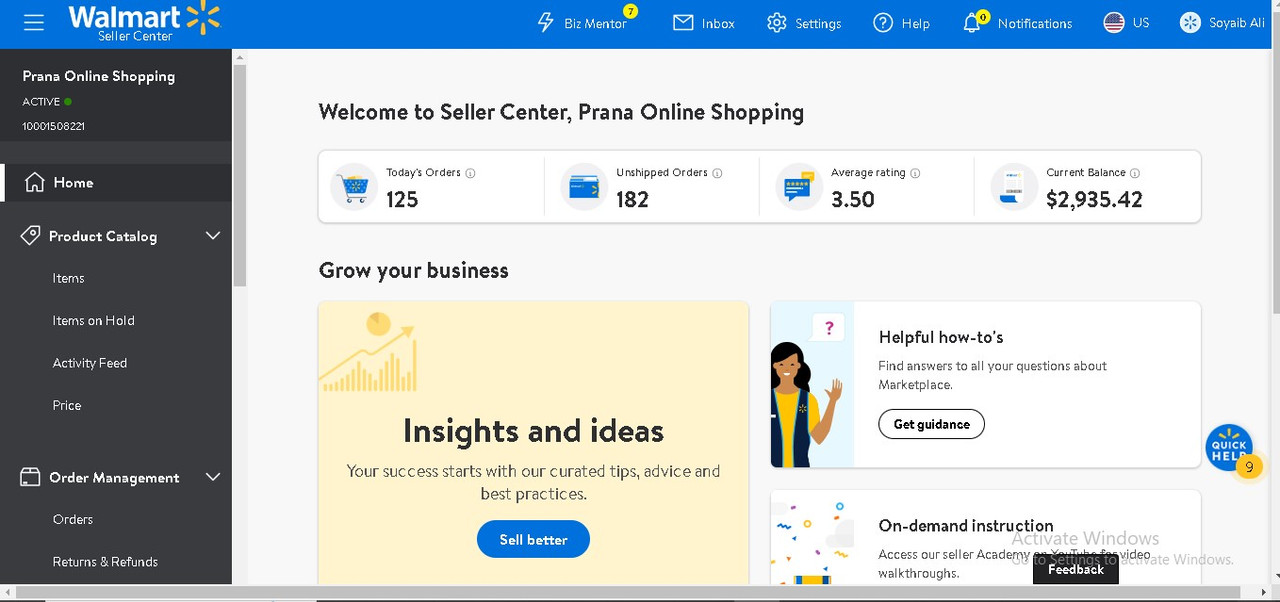1280x602 pixels.
Task: Click the Current Balance value $2,935.42
Action: tap(1094, 199)
